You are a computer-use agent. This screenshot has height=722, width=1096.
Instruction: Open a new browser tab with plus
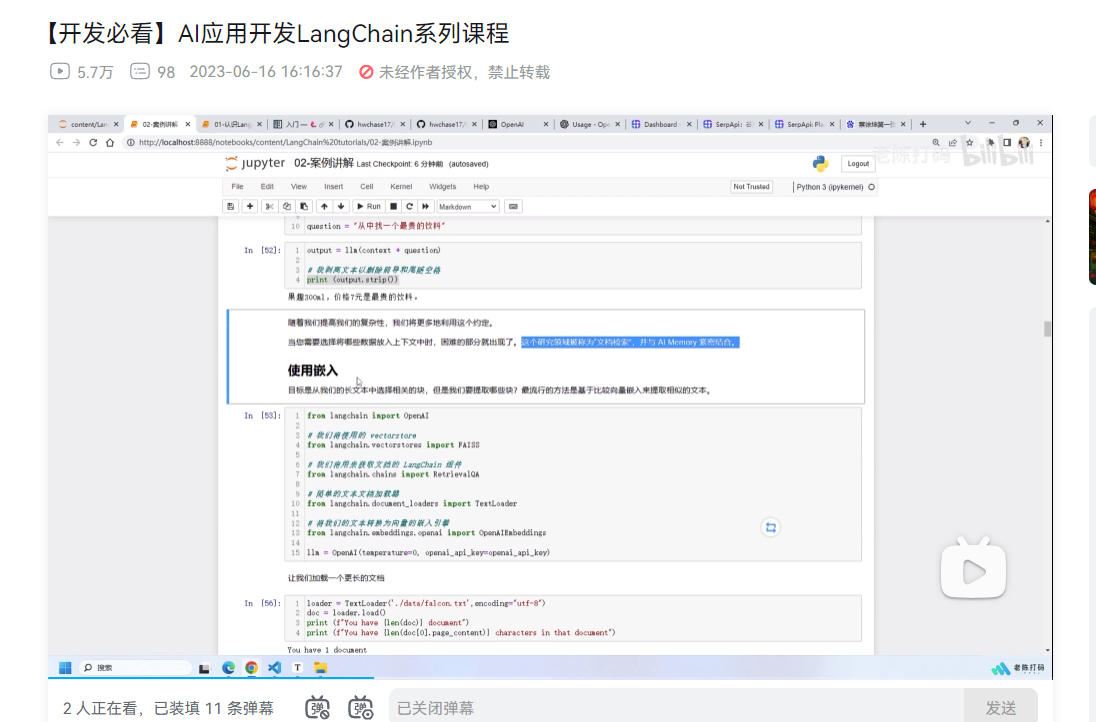[x=923, y=124]
